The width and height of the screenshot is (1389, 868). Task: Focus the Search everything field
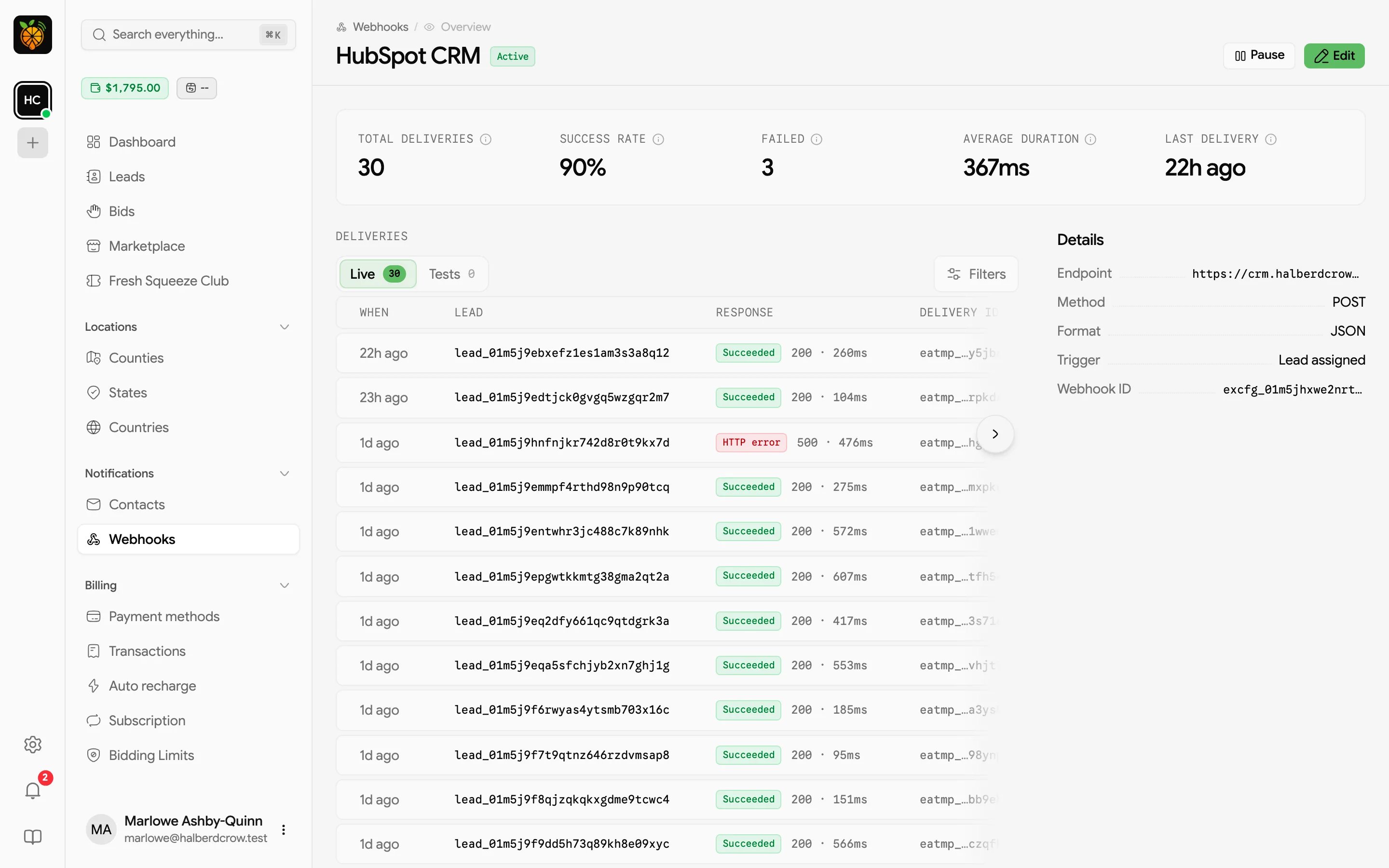click(x=188, y=34)
